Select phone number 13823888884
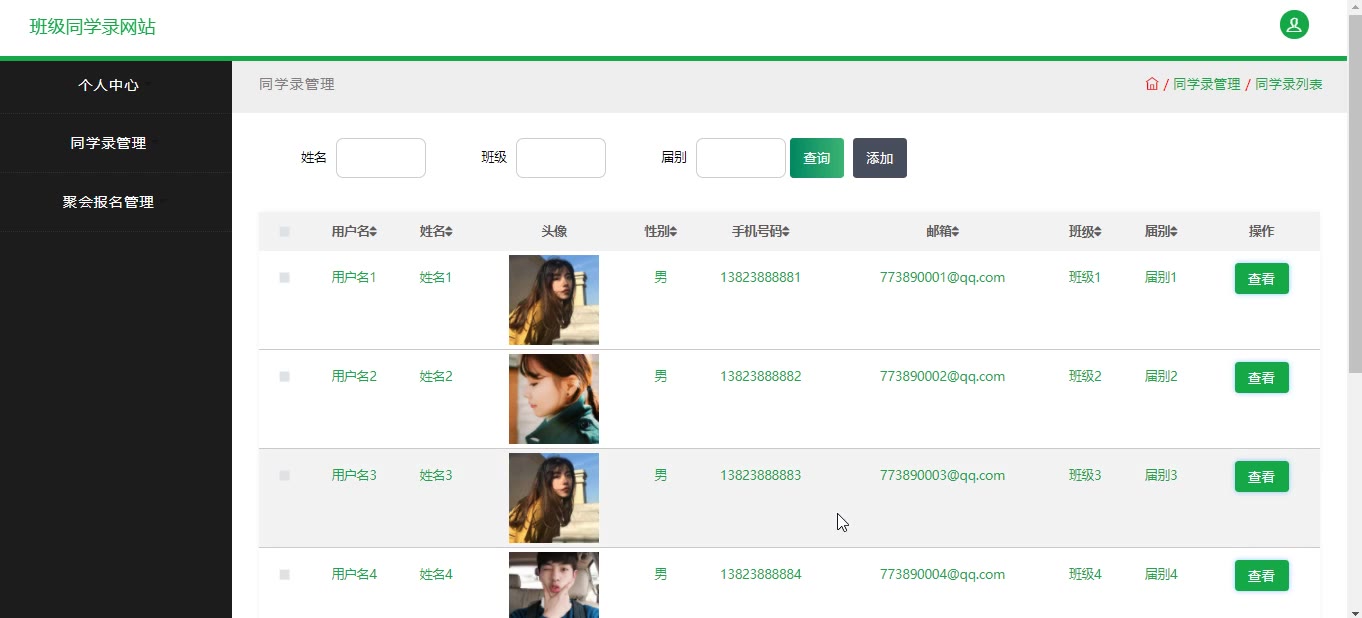 (x=760, y=575)
